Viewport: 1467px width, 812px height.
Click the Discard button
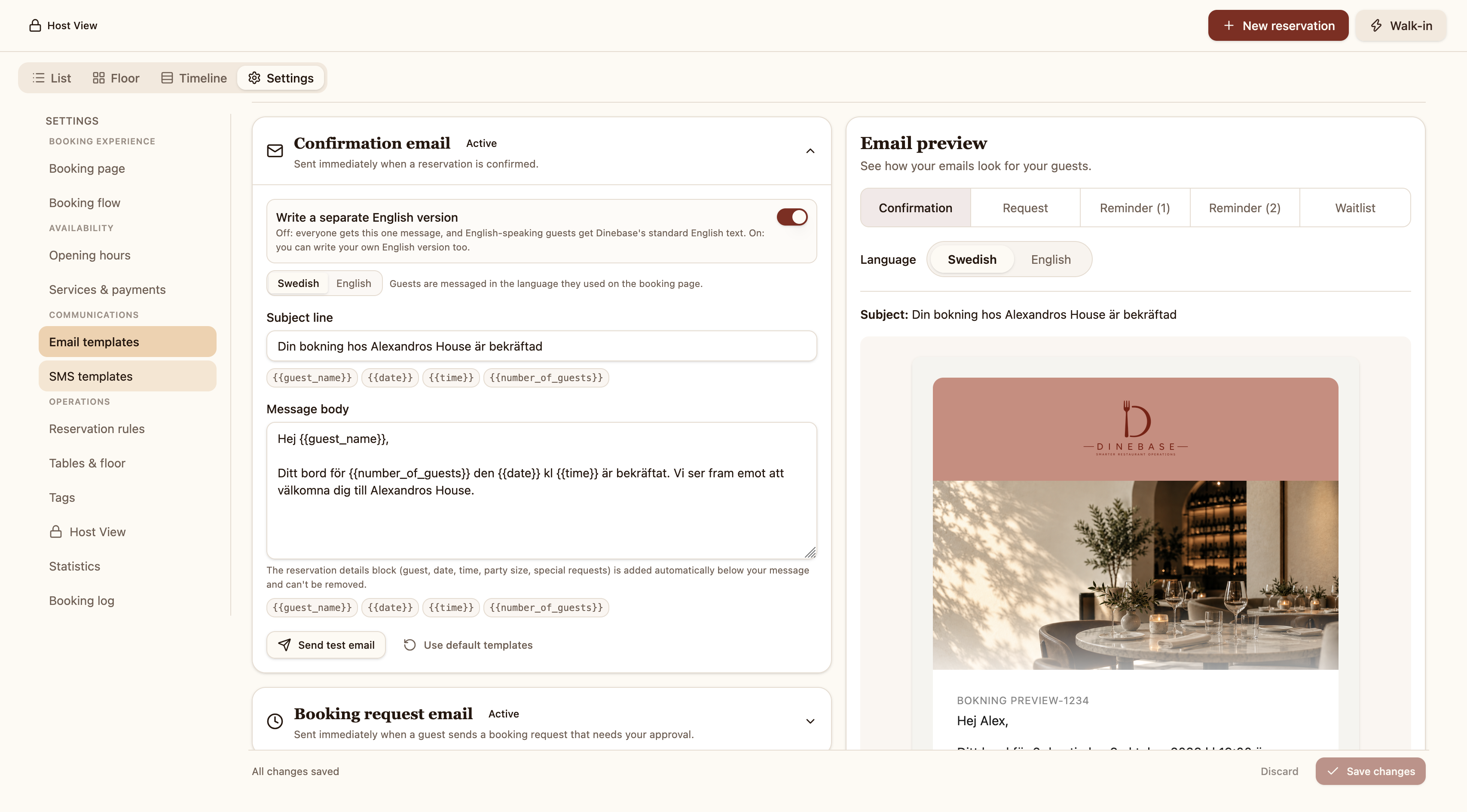point(1279,771)
